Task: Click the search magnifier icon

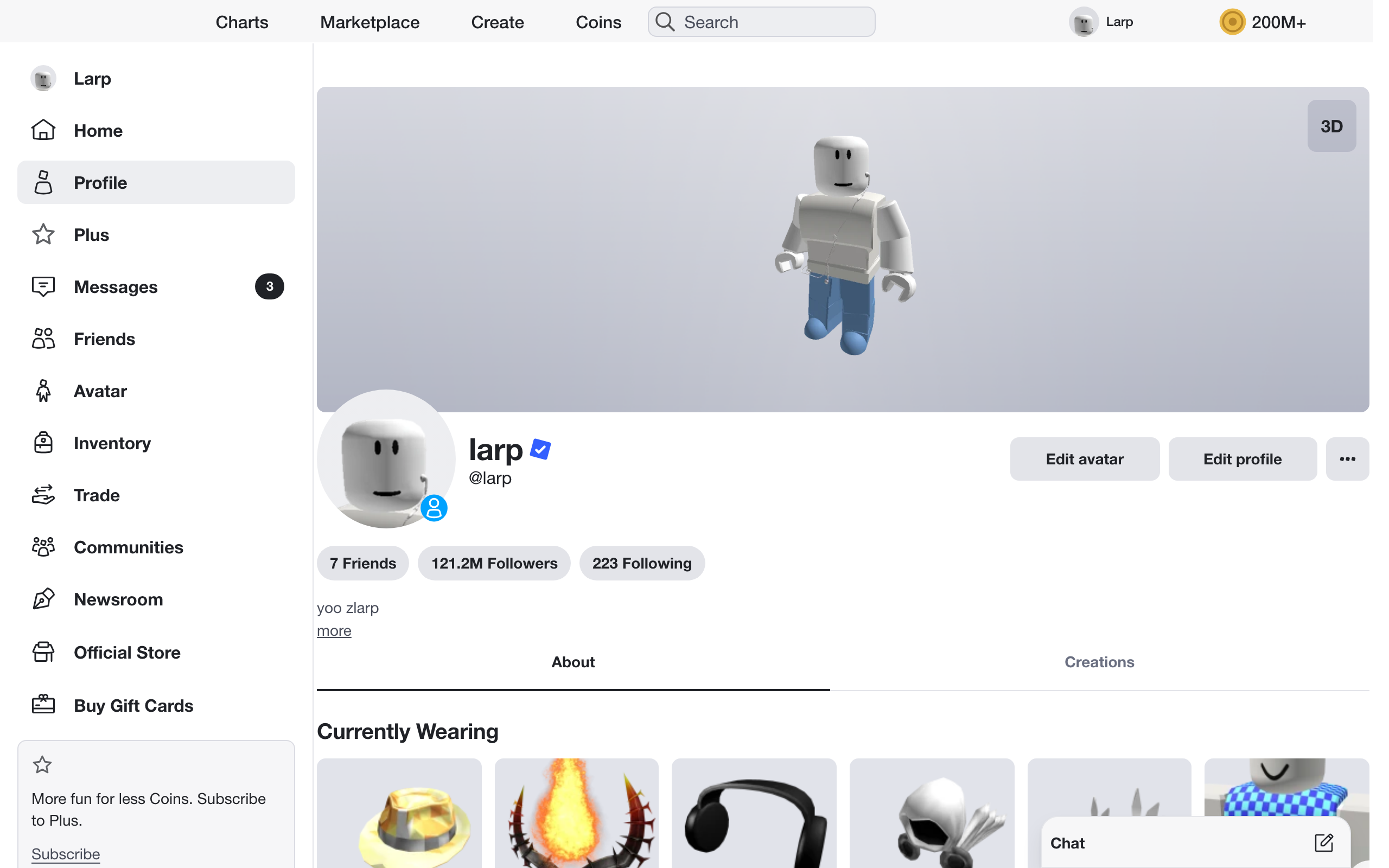Action: 665,22
